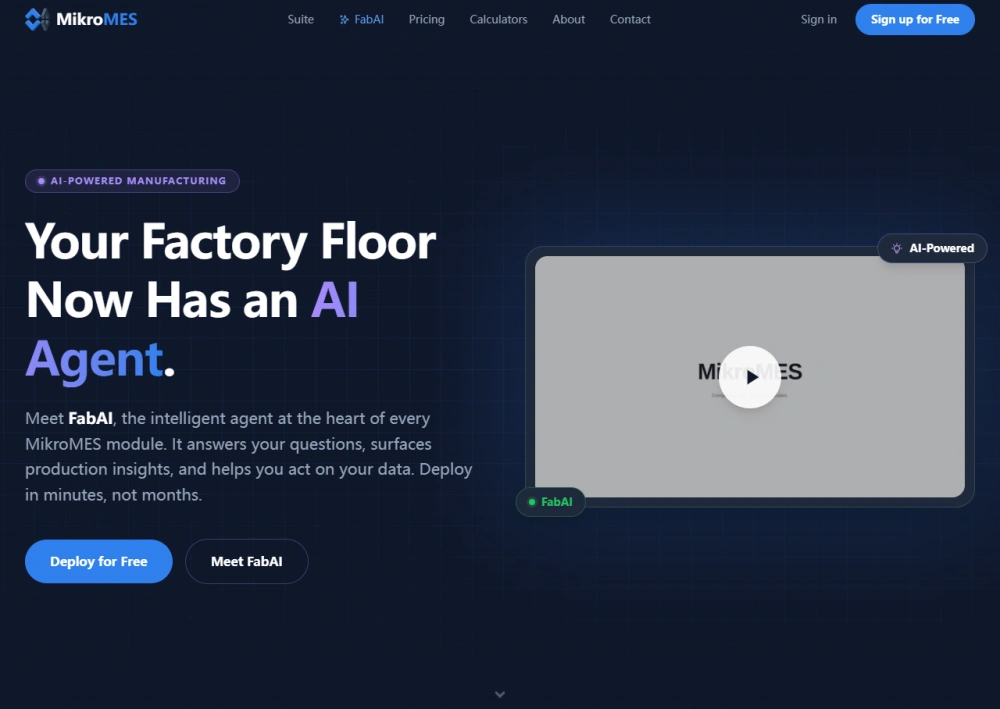
Task: Open the Suite nav menu
Action: click(x=300, y=20)
